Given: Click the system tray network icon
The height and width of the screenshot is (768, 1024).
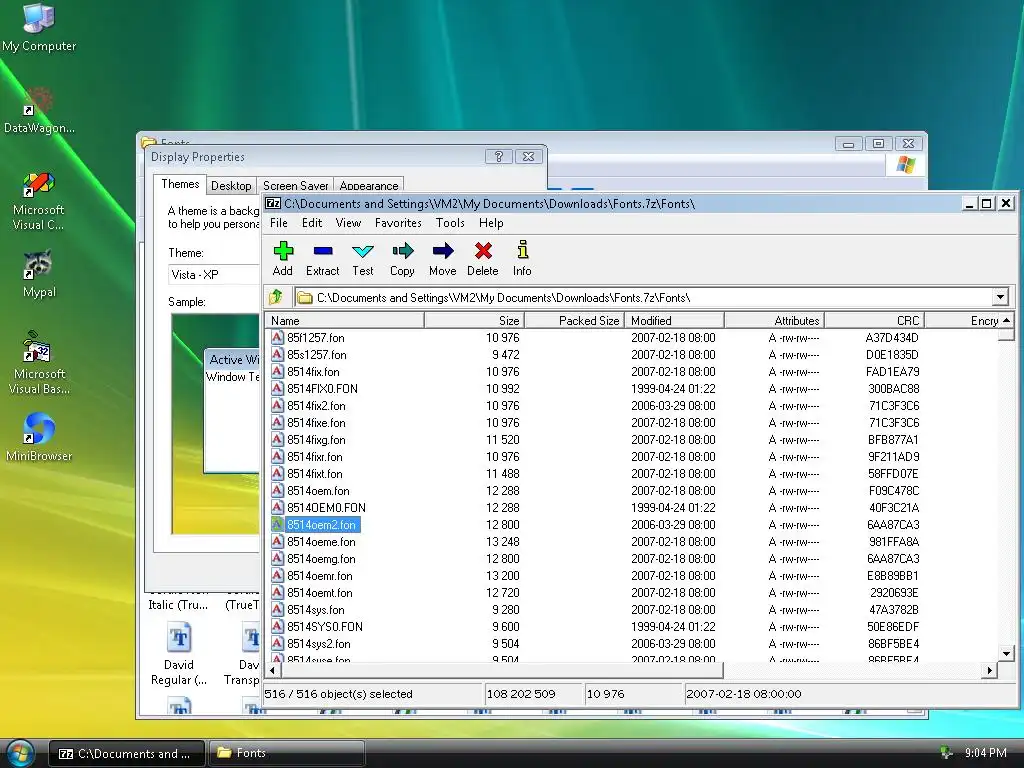Looking at the screenshot, I should [x=945, y=753].
